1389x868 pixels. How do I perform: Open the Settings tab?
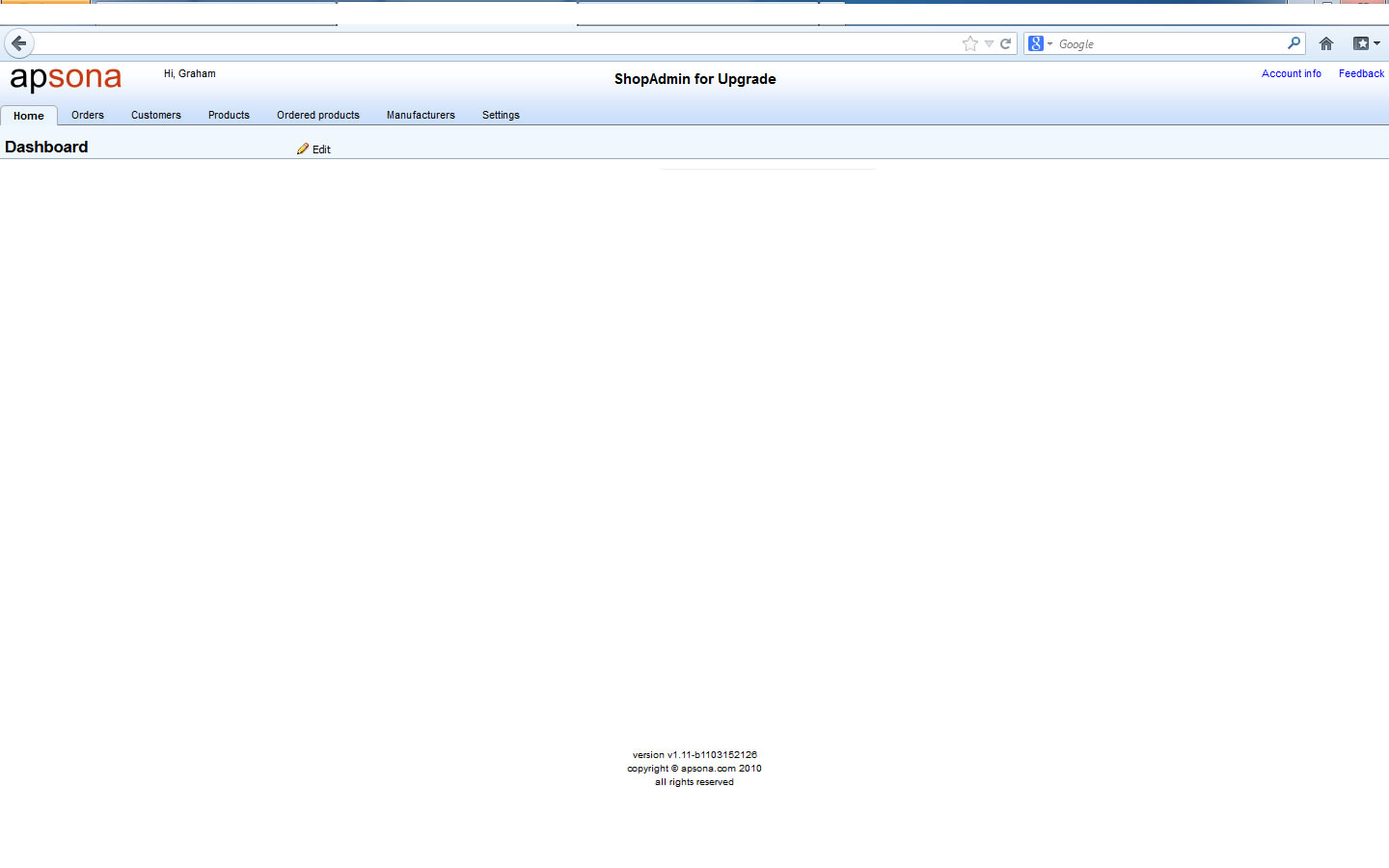501,115
